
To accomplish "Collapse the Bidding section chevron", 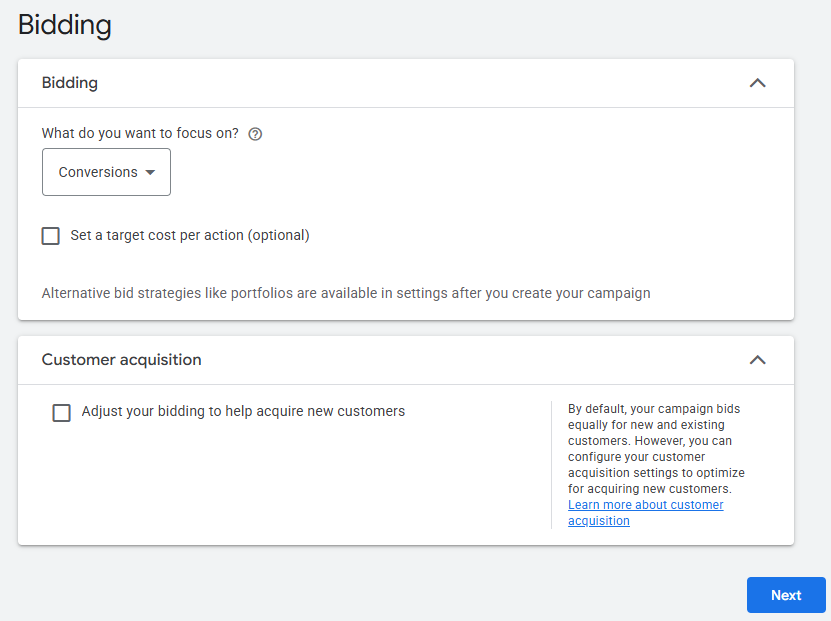I will (x=757, y=83).
